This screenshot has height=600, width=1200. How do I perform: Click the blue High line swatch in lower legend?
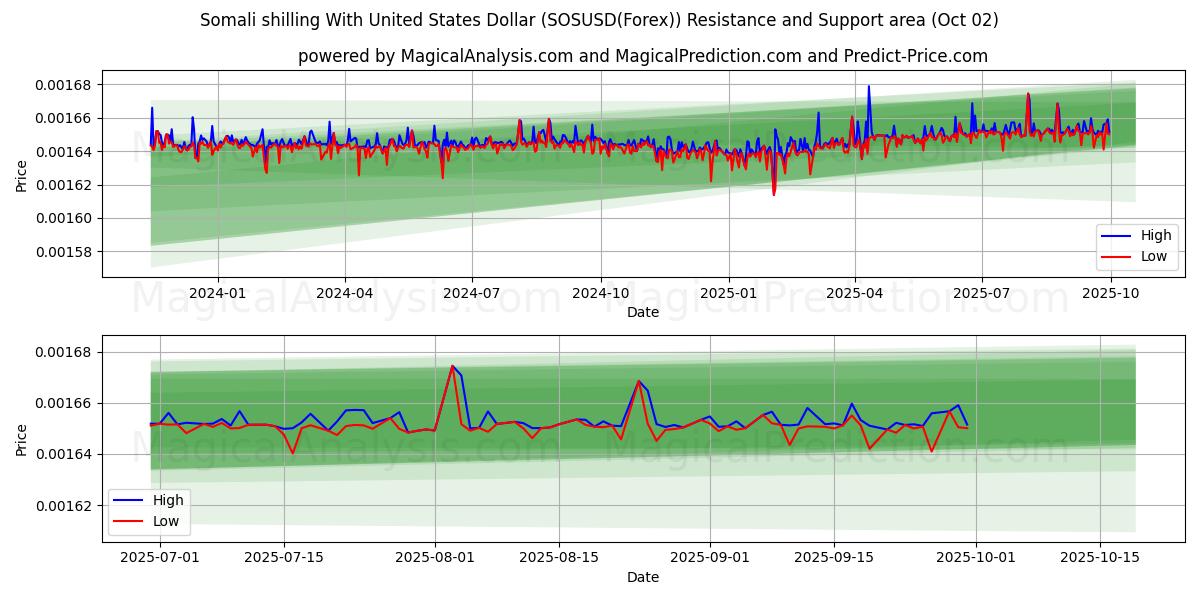pos(130,500)
